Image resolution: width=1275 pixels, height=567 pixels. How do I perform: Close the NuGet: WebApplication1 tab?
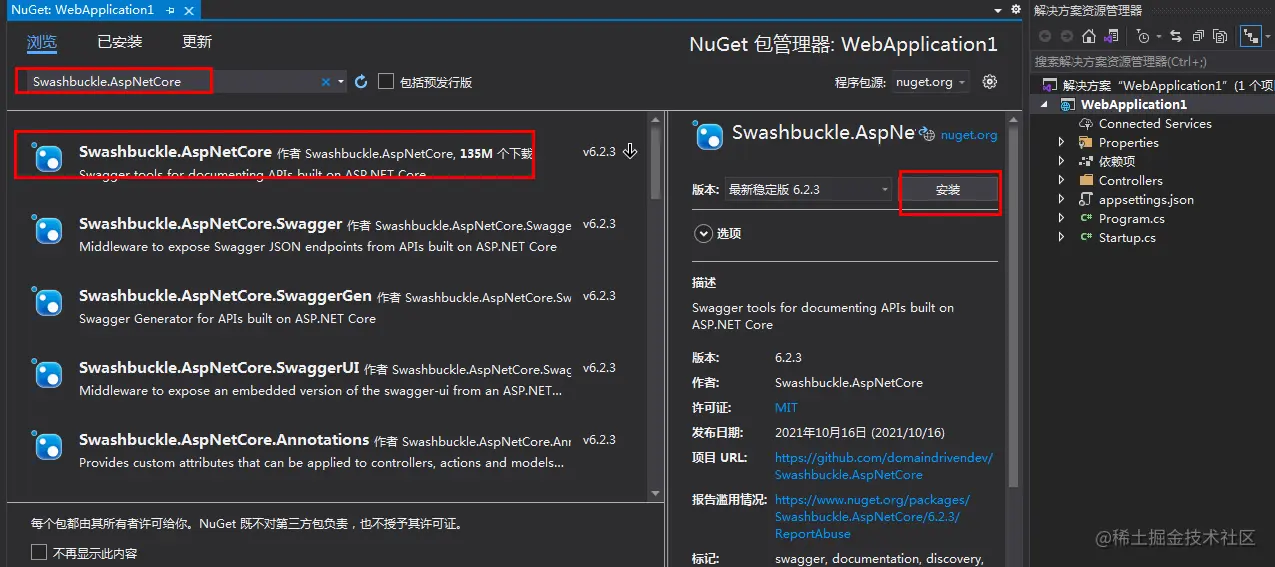pyautogui.click(x=189, y=9)
